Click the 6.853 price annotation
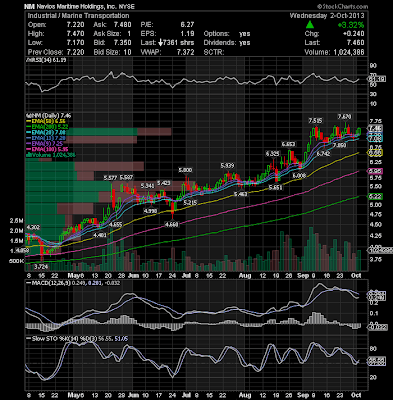 point(288,144)
